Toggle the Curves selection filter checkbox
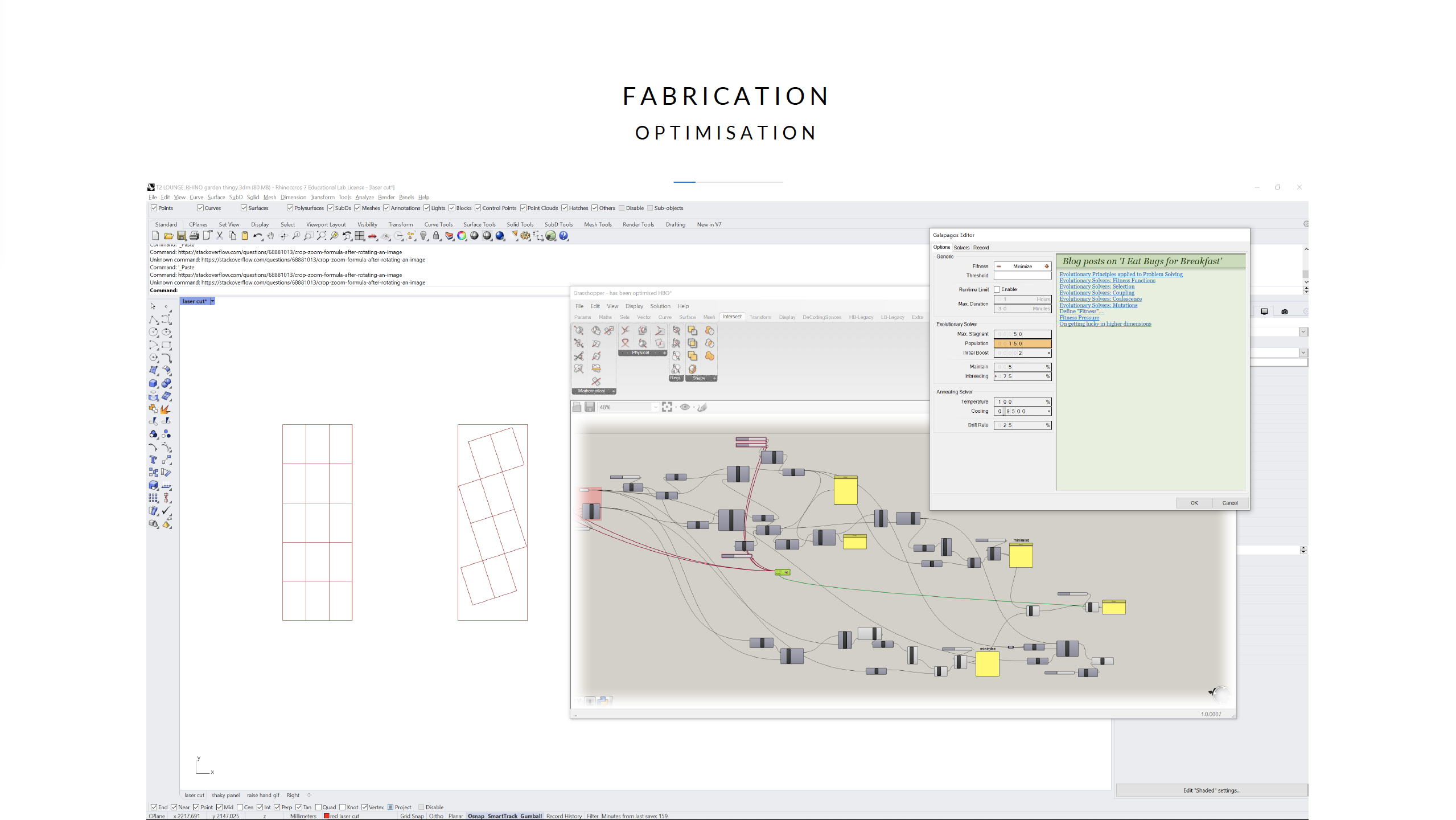 200,208
